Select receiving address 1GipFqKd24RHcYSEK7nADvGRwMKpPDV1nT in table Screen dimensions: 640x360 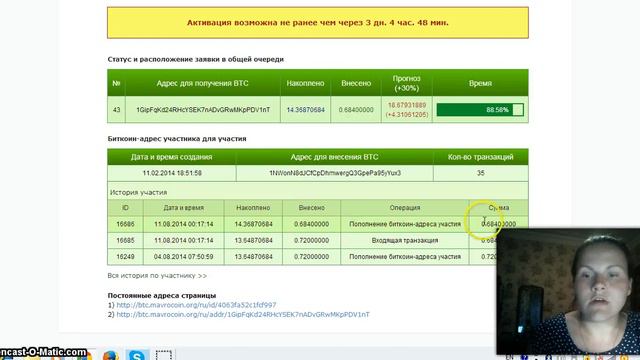[203, 110]
